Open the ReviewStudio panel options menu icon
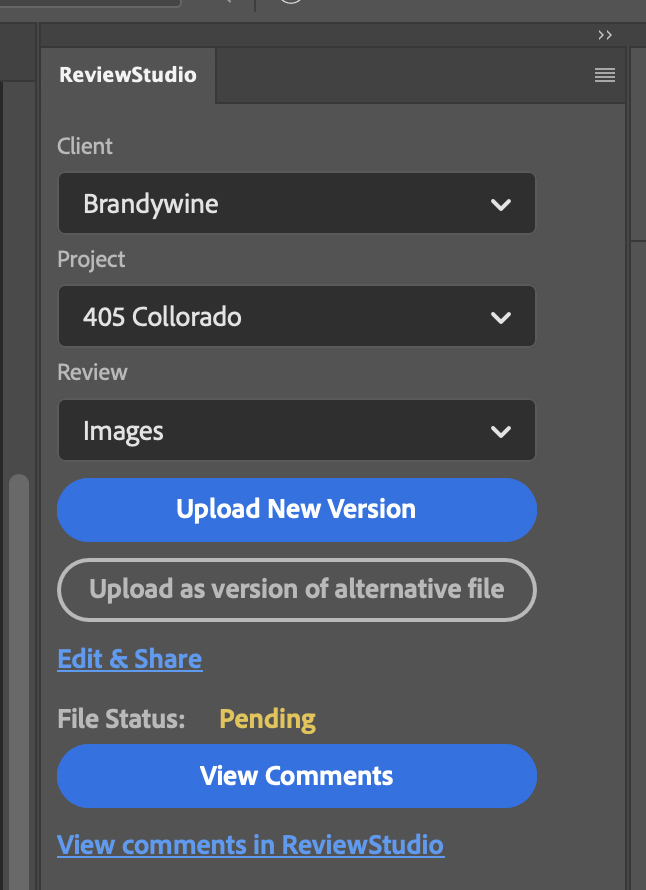The width and height of the screenshot is (646, 890). [604, 75]
